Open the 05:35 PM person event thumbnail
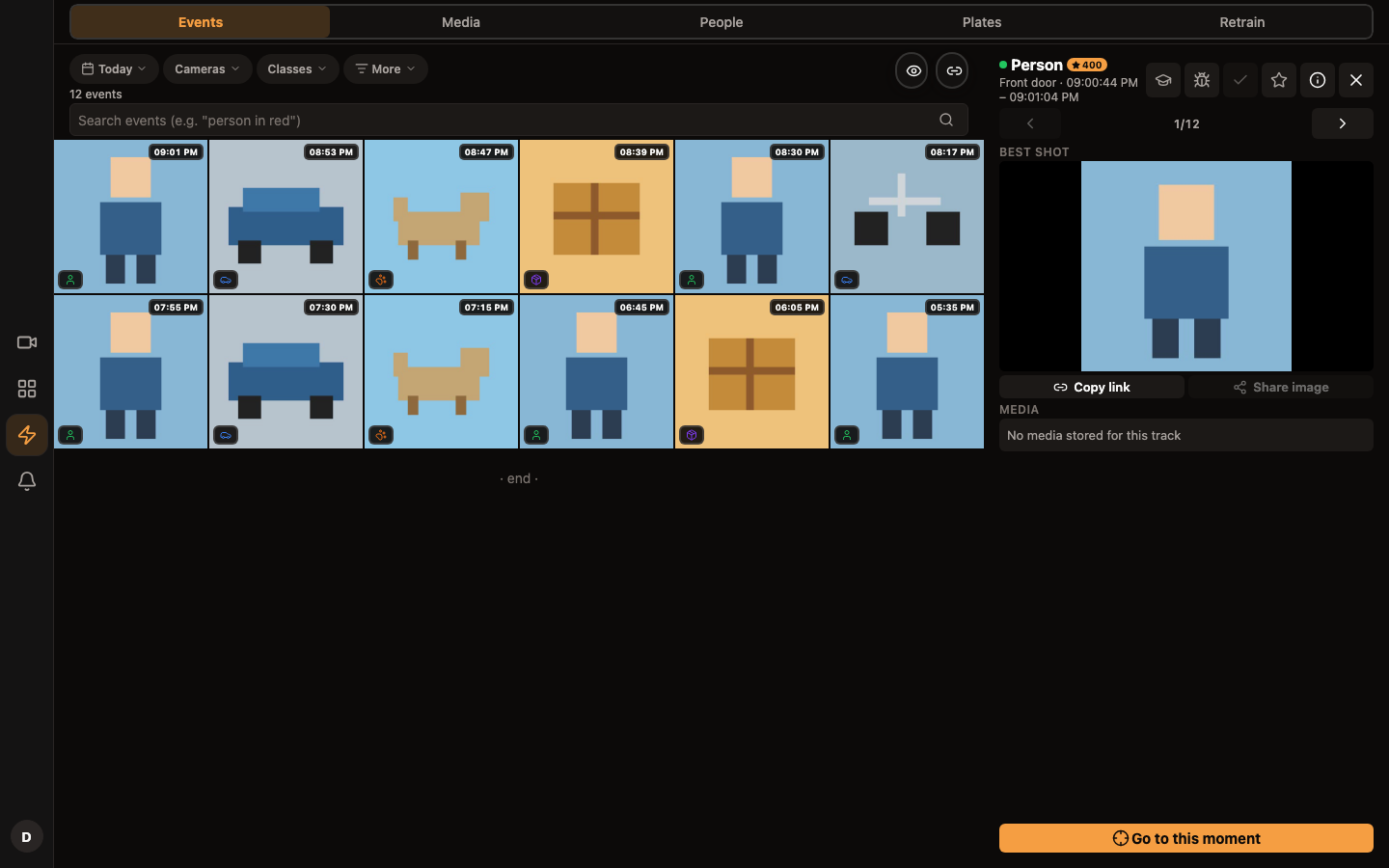The width and height of the screenshot is (1389, 868). coord(908,371)
